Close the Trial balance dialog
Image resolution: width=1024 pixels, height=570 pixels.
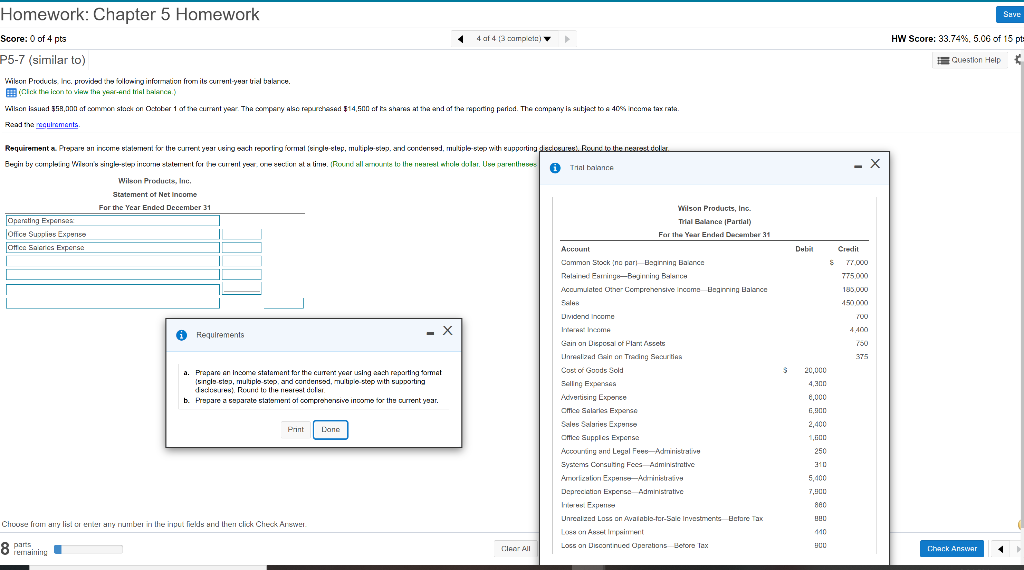point(875,164)
